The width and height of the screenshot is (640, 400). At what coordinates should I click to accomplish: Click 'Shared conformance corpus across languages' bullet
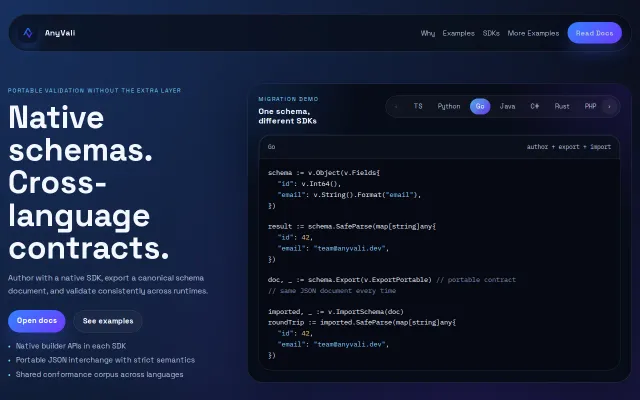tap(99, 375)
